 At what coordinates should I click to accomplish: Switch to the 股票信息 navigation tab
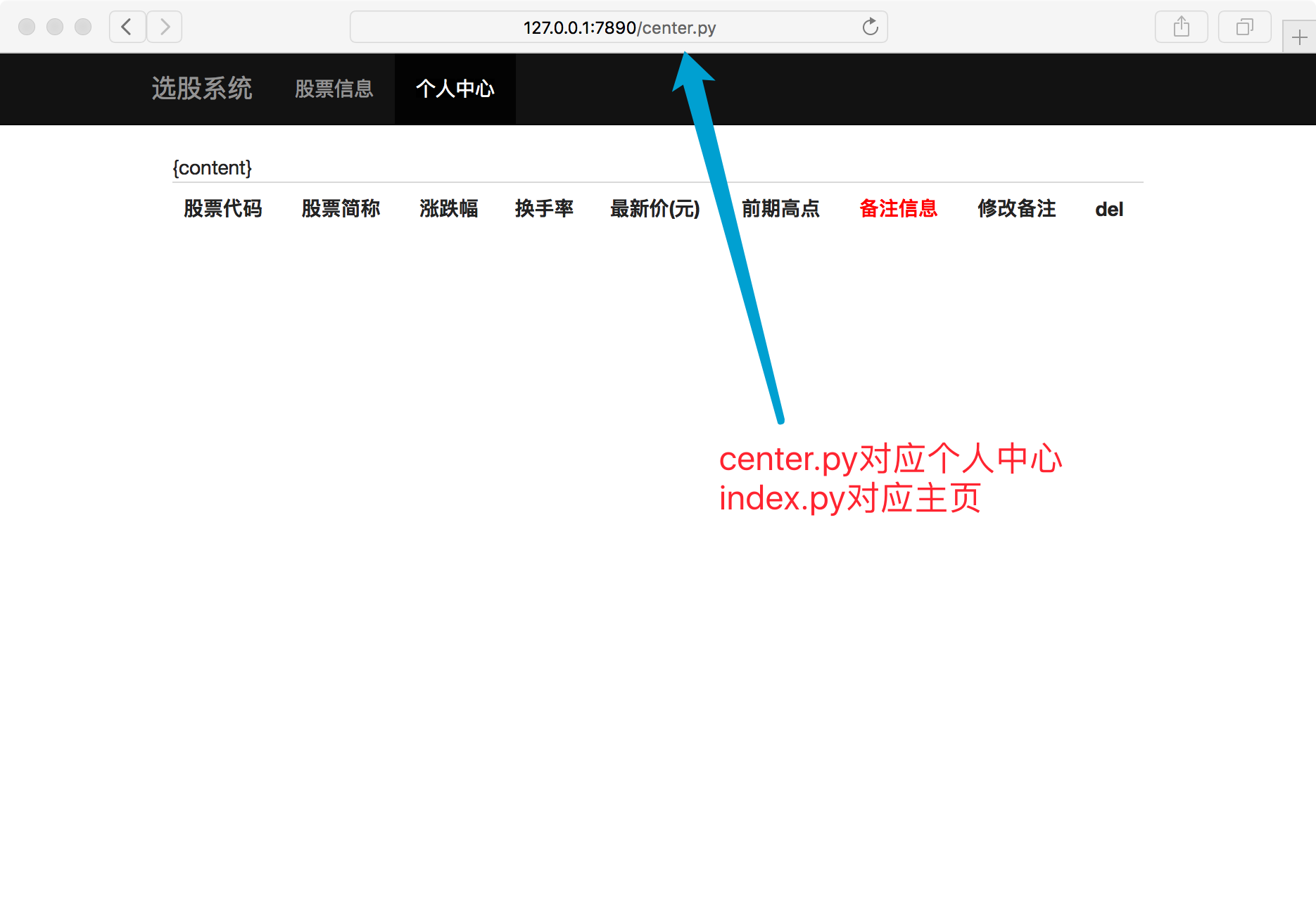click(334, 89)
